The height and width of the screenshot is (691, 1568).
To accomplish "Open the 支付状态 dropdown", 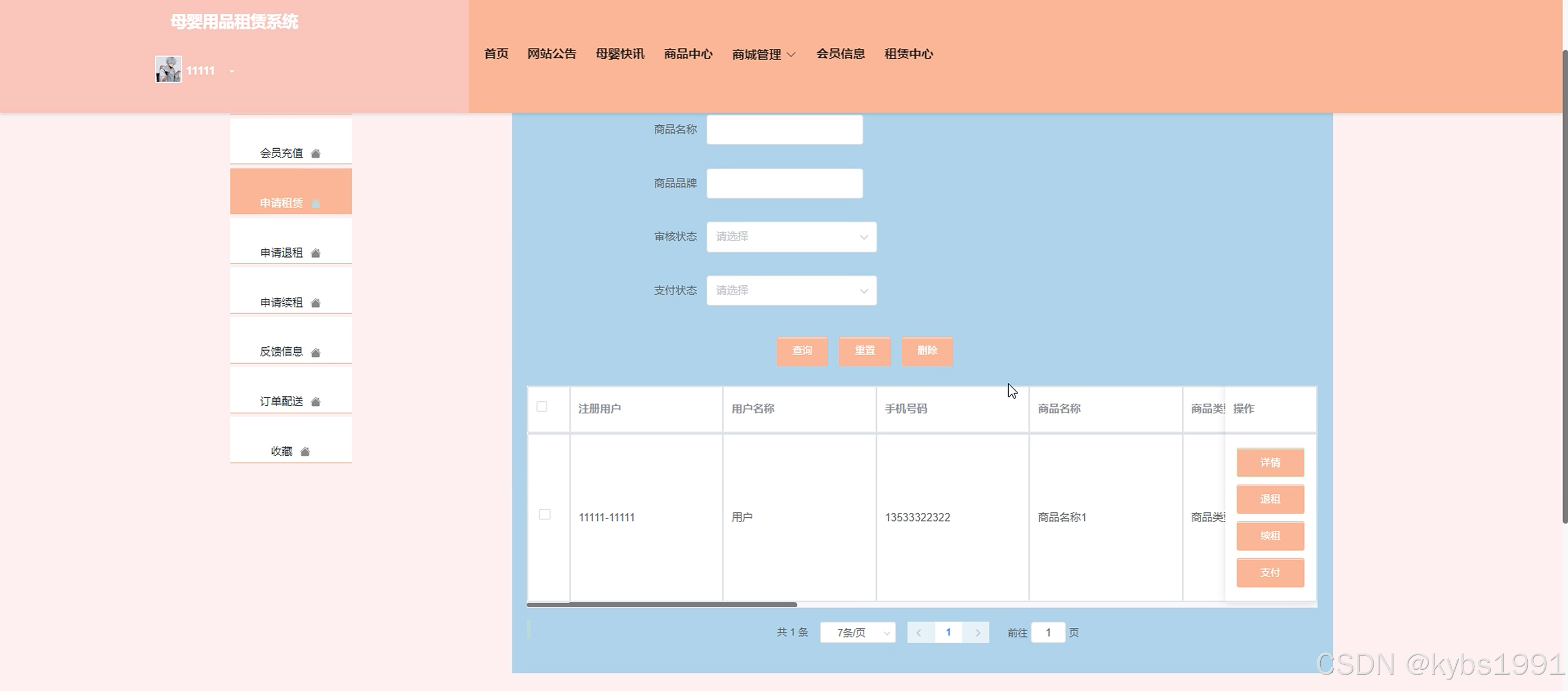I will (791, 290).
